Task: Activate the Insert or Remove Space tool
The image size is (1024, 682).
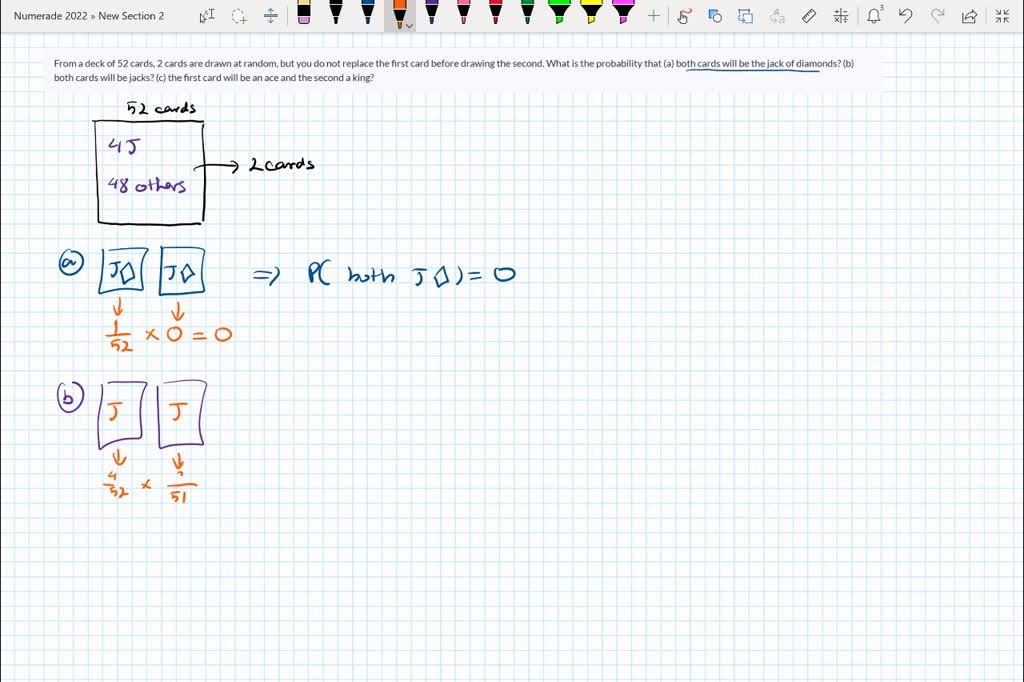Action: pyautogui.click(x=271, y=16)
